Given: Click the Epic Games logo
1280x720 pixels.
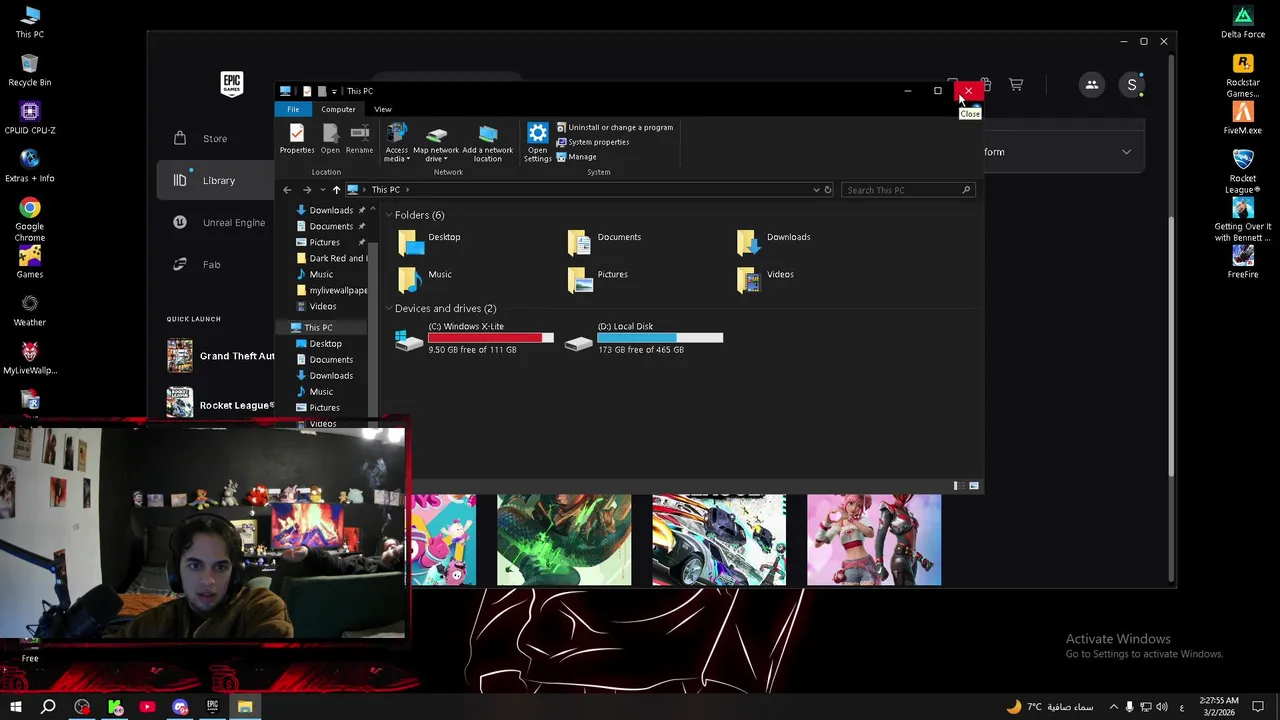Looking at the screenshot, I should (232, 84).
